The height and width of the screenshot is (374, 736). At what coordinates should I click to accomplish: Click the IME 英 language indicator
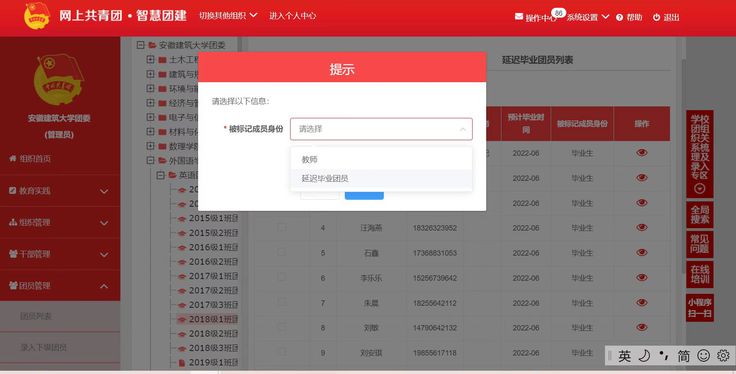[624, 356]
